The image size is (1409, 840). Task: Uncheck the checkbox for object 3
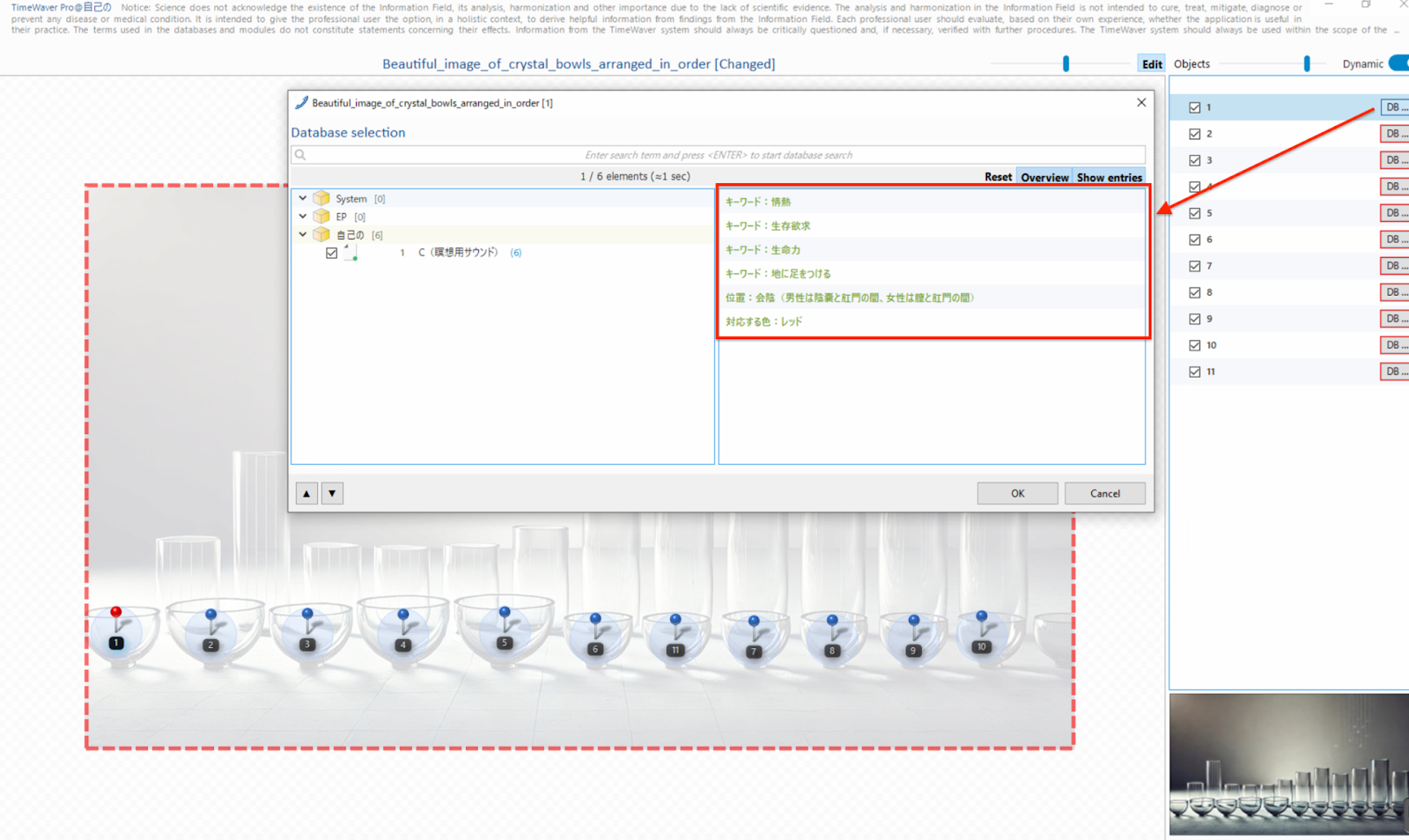click(1195, 160)
